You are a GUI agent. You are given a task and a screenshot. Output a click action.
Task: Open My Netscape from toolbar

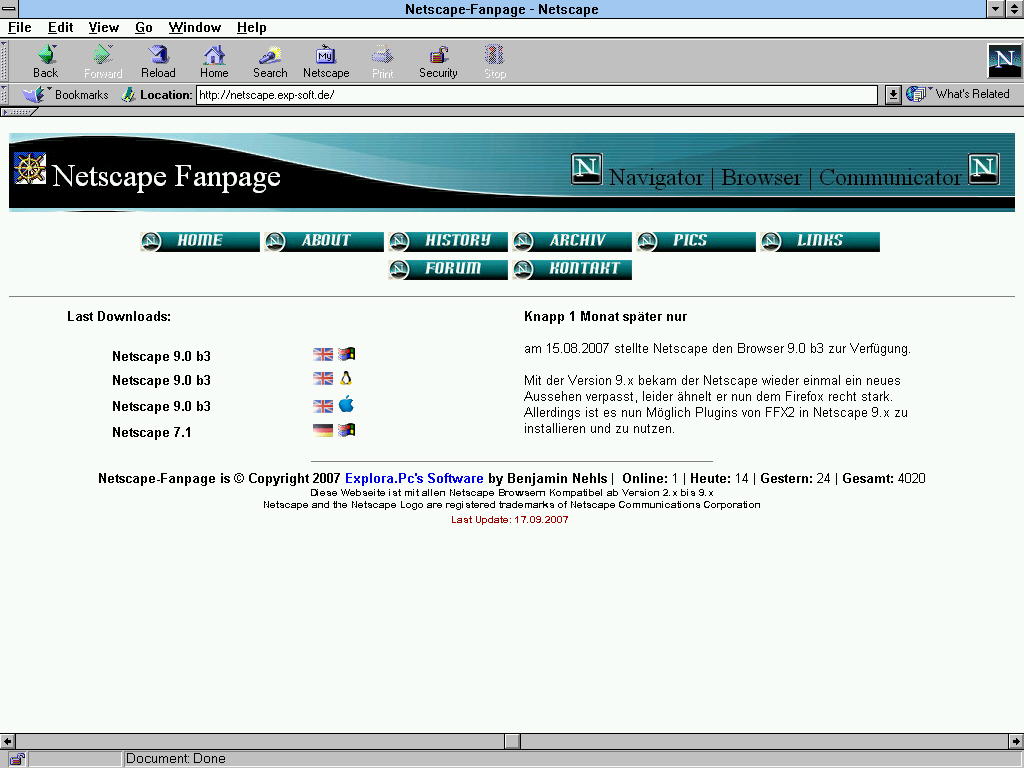coord(326,61)
